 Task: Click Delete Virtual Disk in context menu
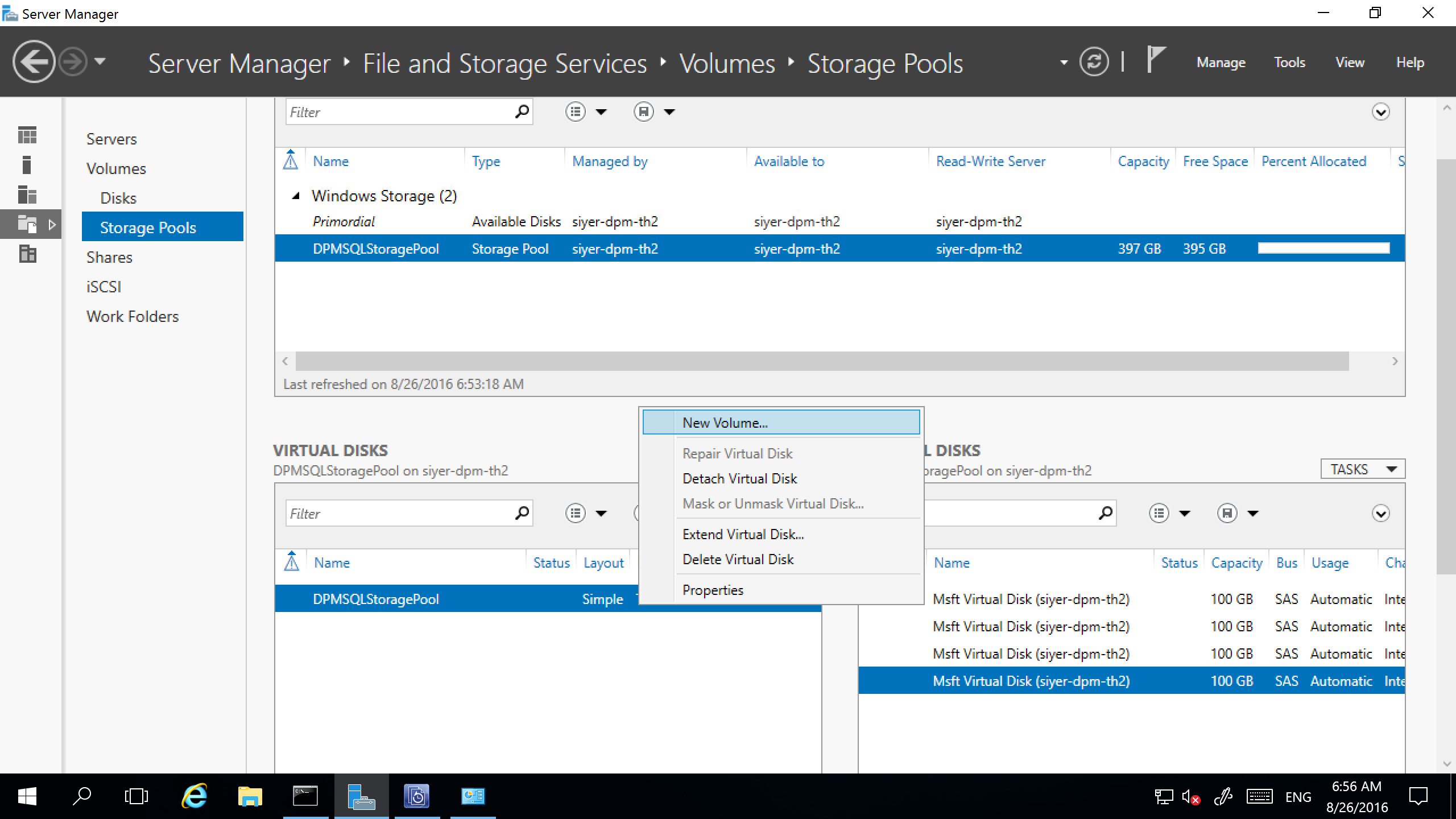tap(738, 559)
